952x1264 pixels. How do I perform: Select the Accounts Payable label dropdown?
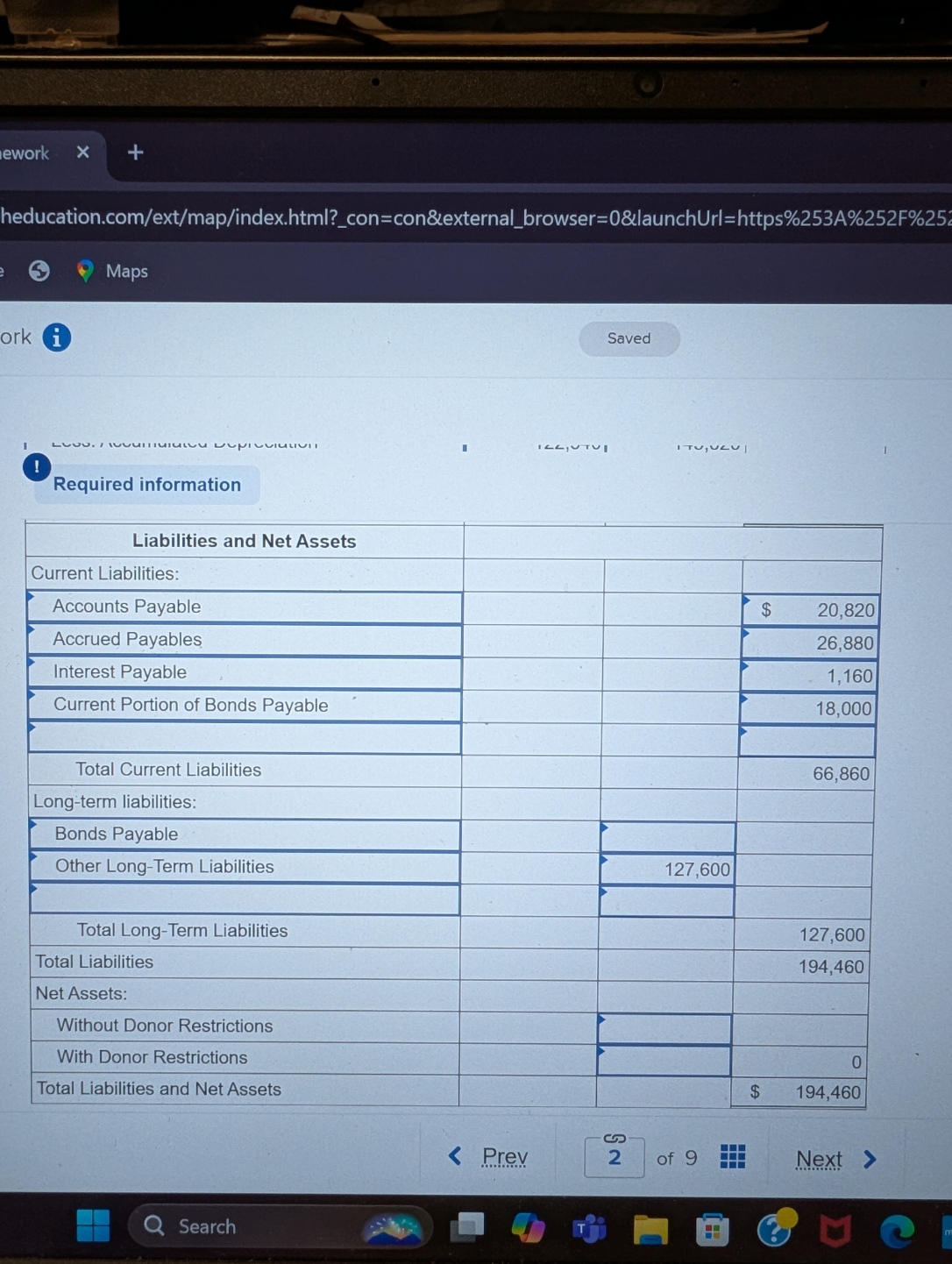[x=245, y=607]
